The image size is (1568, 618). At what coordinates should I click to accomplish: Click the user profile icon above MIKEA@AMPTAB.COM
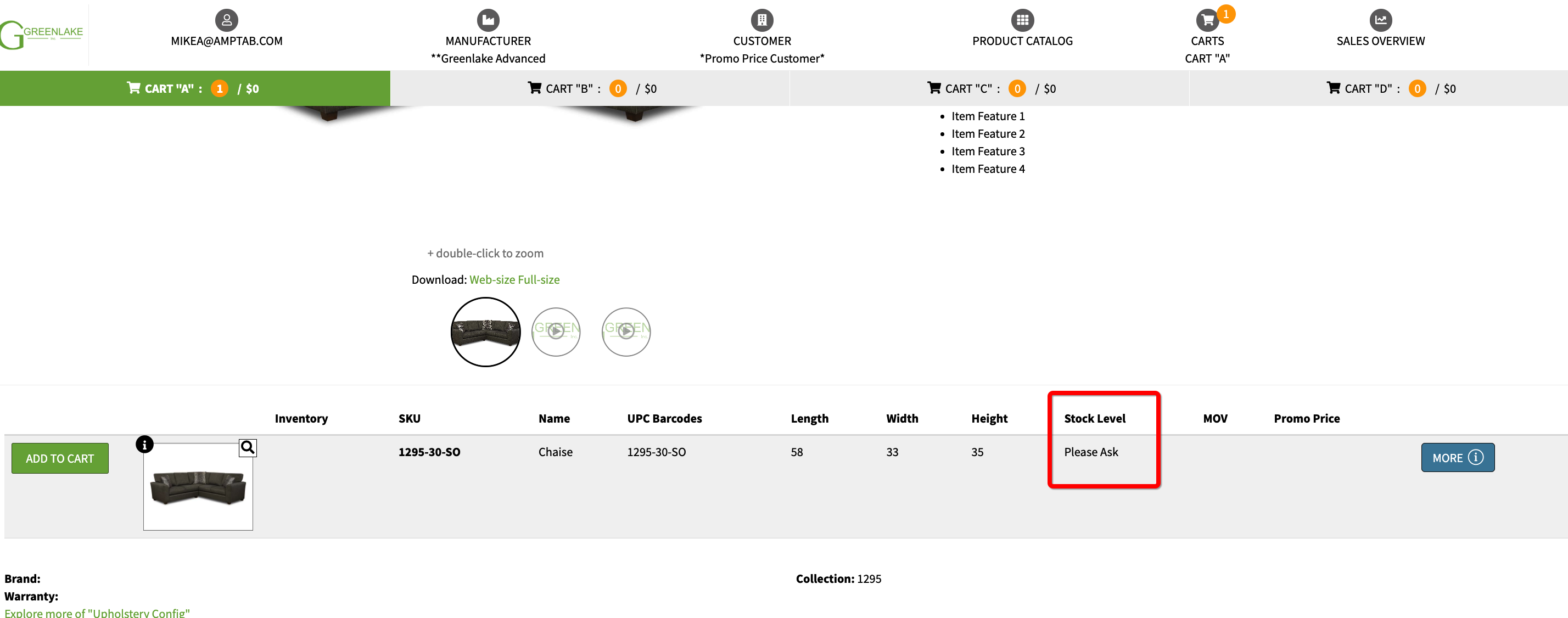[226, 20]
